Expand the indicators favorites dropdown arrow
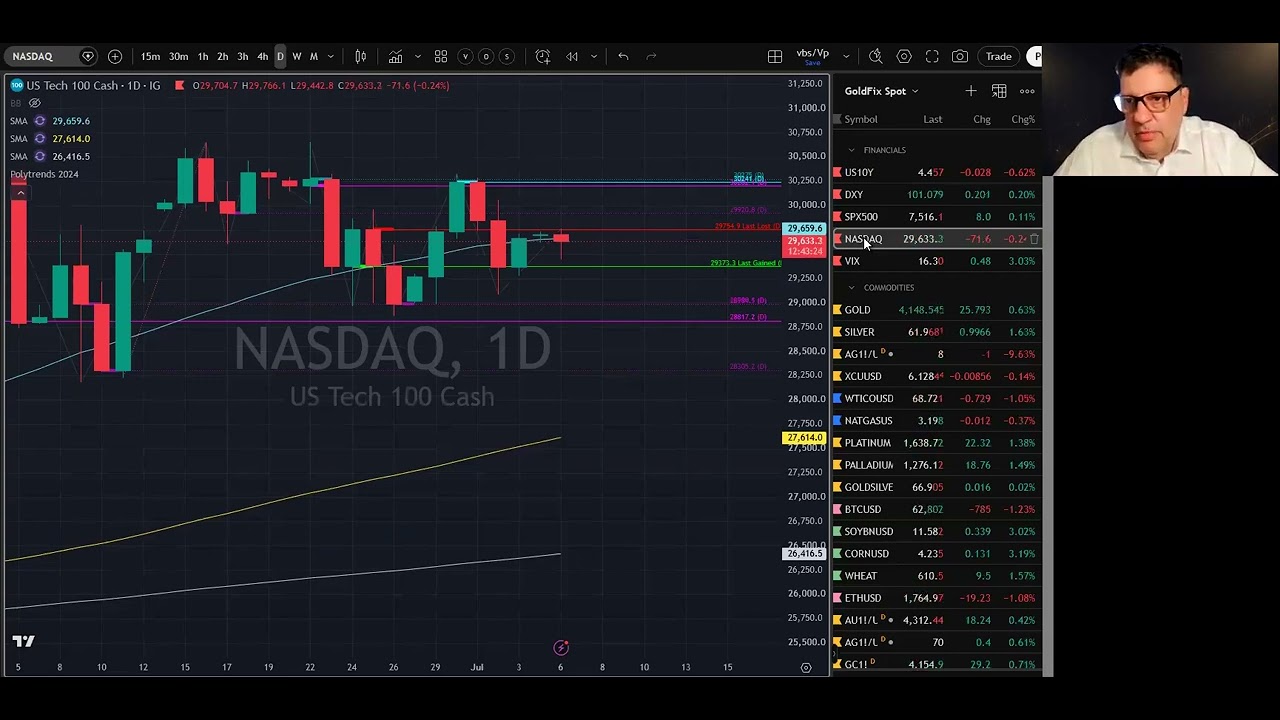This screenshot has height=720, width=1280. point(417,57)
